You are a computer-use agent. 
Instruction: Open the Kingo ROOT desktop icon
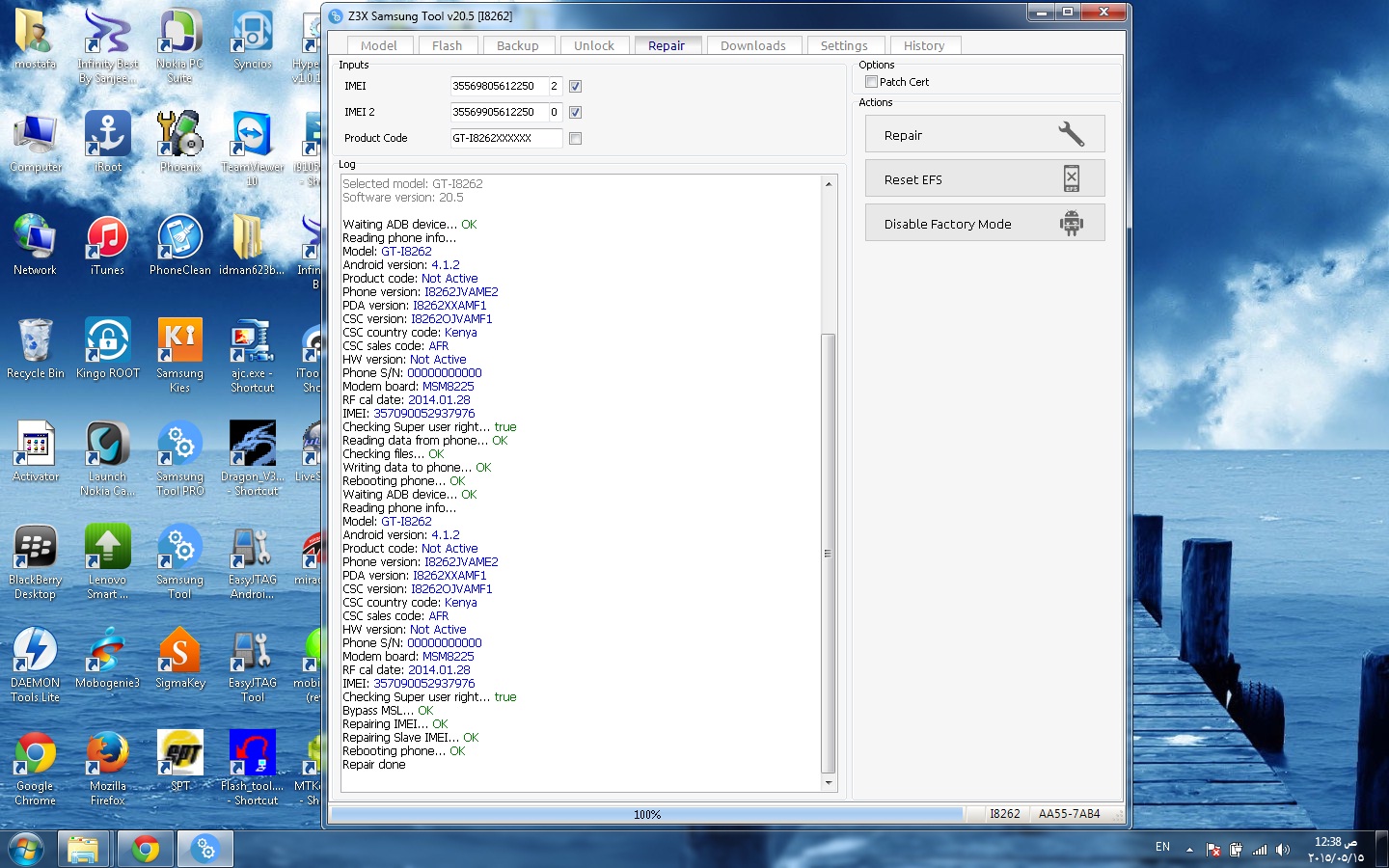(x=108, y=348)
